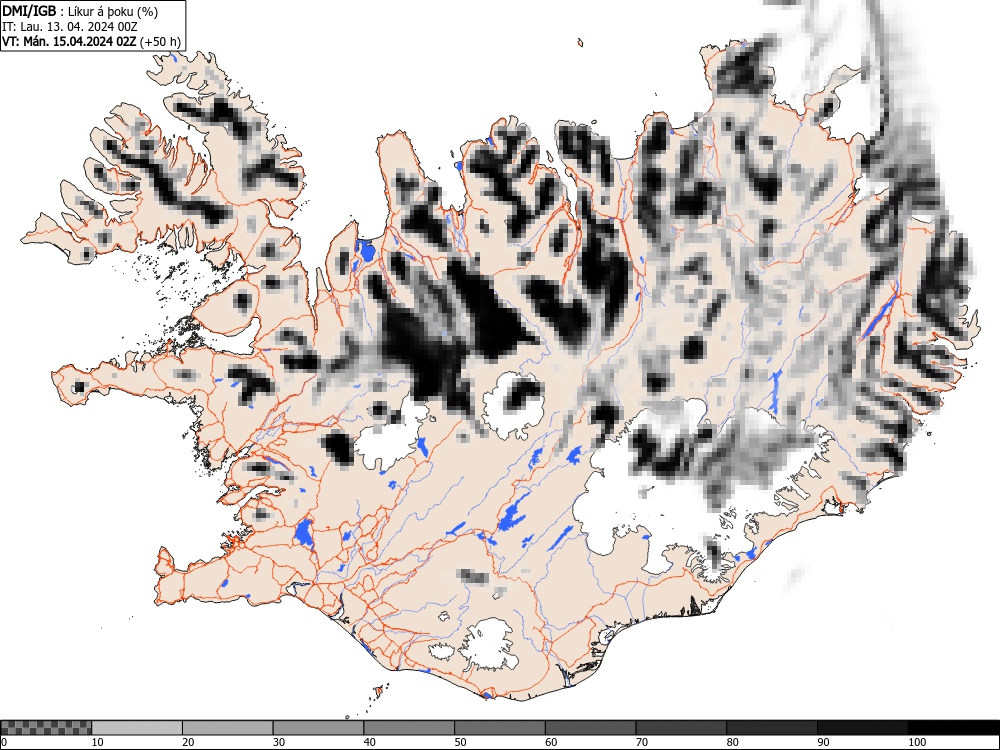The width and height of the screenshot is (1000, 750).
Task: Click the legend label "80"
Action: (733, 742)
